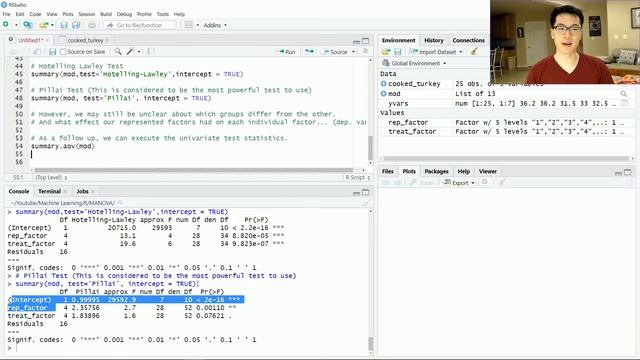Save the current document from main toolbar

[64, 25]
